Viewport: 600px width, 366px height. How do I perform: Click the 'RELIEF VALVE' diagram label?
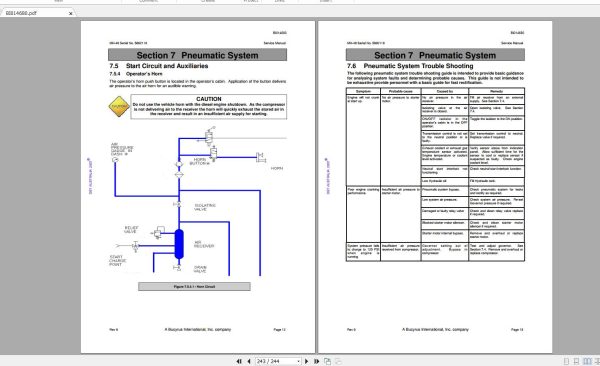131,229
